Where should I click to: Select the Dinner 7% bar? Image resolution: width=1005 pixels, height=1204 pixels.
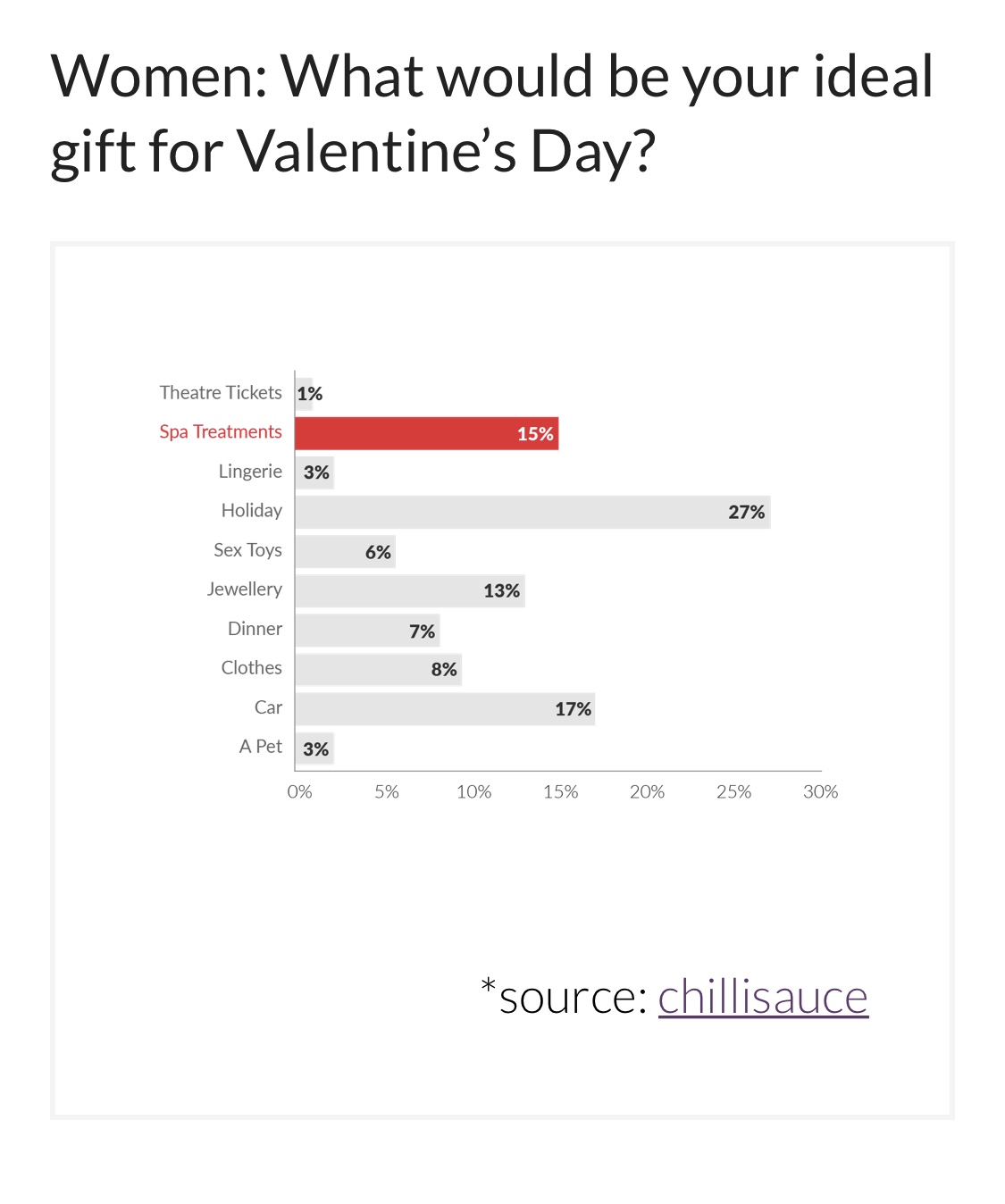(368, 630)
